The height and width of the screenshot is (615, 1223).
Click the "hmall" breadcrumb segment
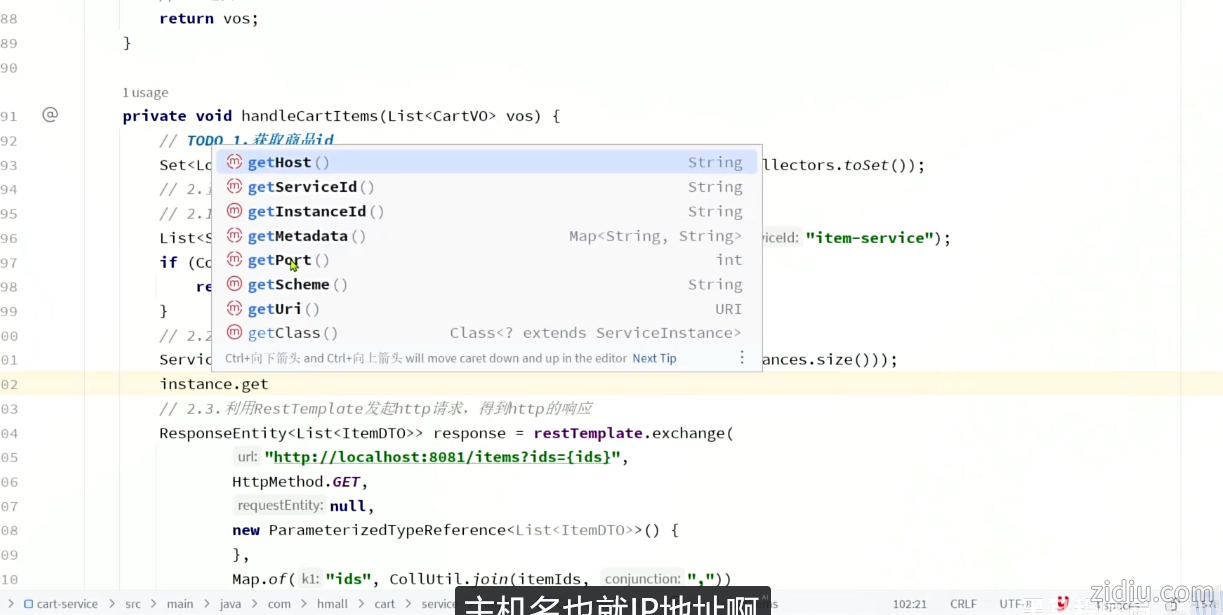point(332,604)
